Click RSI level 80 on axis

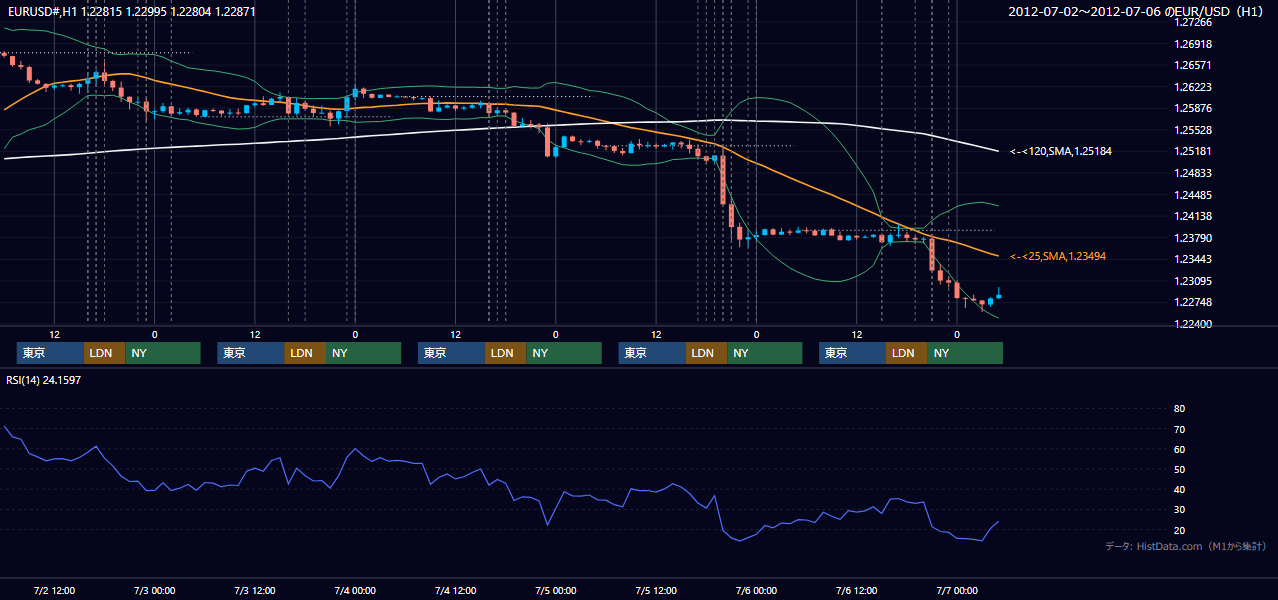[x=1179, y=409]
